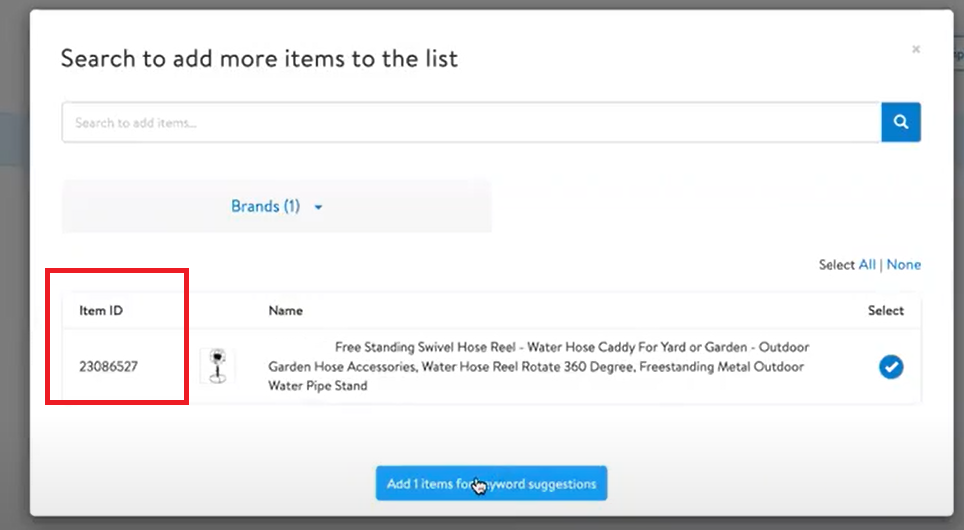Viewport: 964px width, 530px height.
Task: Uncheck the hose reel item checkbox
Action: (x=890, y=367)
